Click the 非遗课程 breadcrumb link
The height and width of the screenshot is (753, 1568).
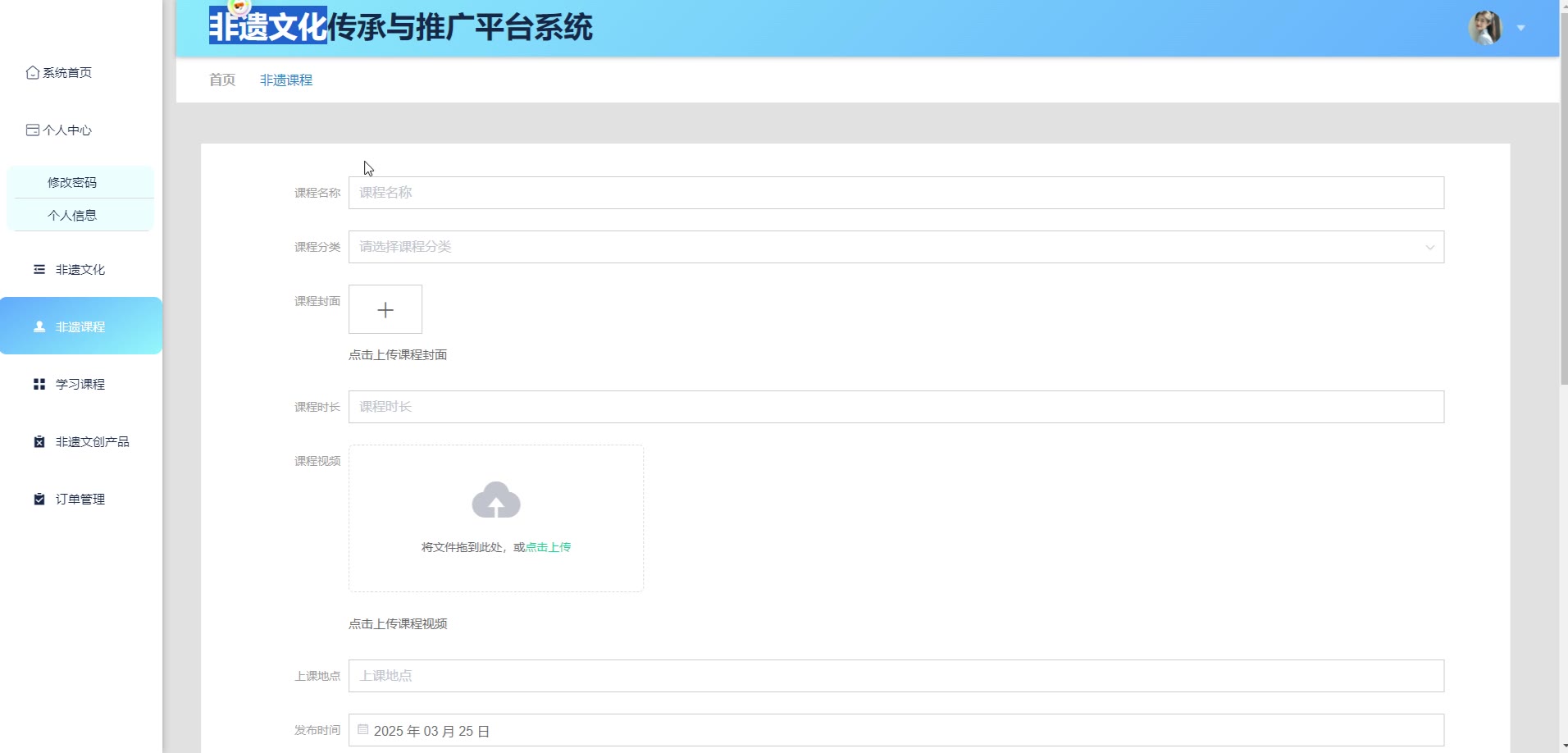pos(286,80)
